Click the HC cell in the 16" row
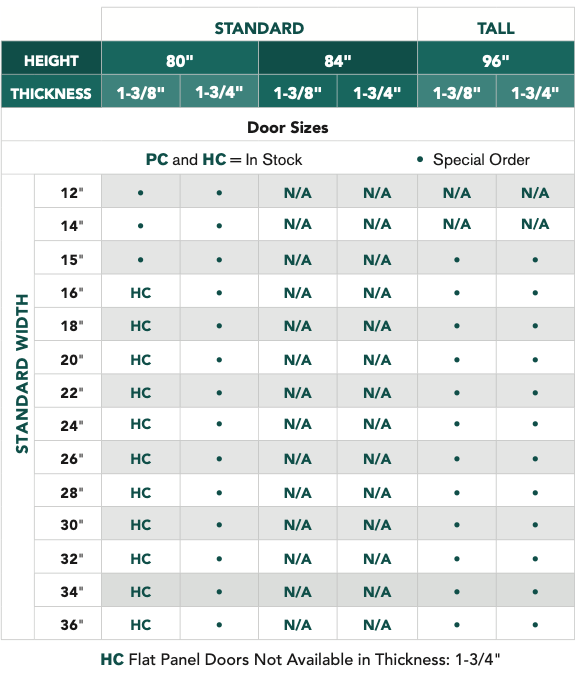This screenshot has width=575, height=678. point(141,293)
